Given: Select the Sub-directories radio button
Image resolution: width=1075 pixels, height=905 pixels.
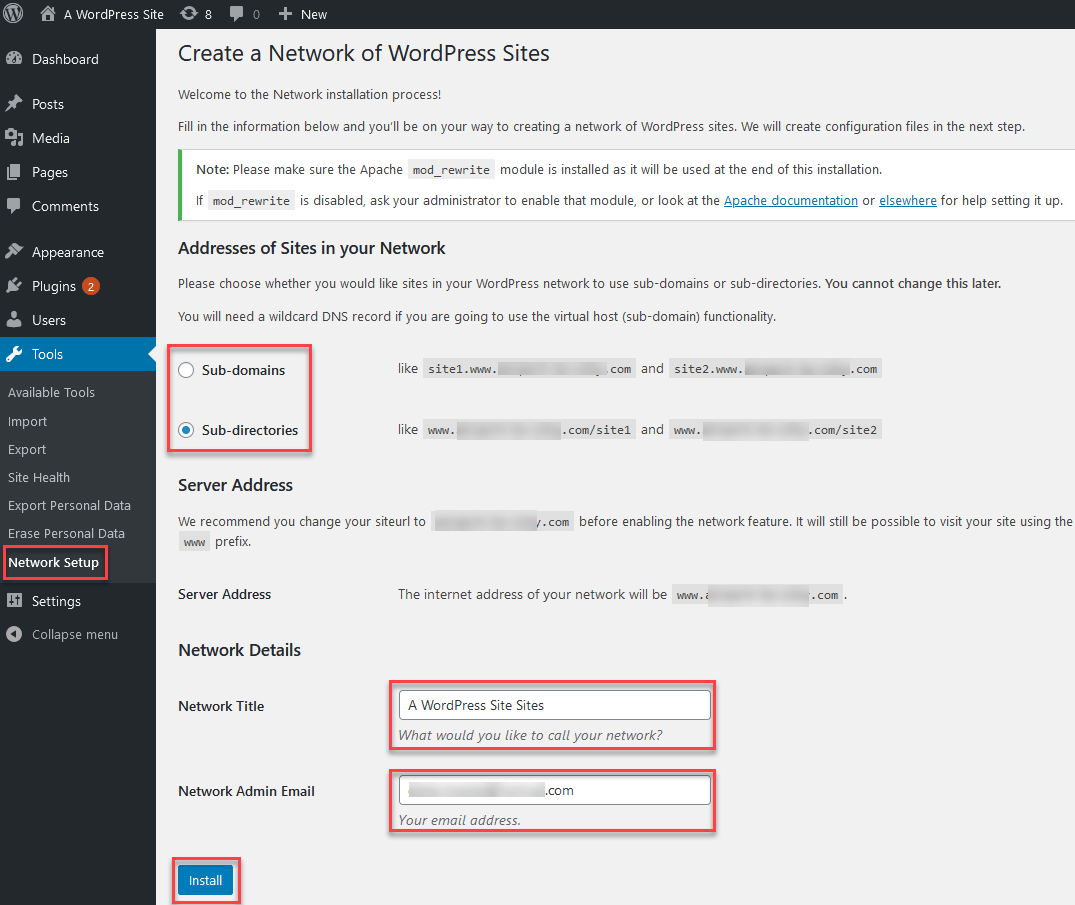Looking at the screenshot, I should click(x=186, y=430).
